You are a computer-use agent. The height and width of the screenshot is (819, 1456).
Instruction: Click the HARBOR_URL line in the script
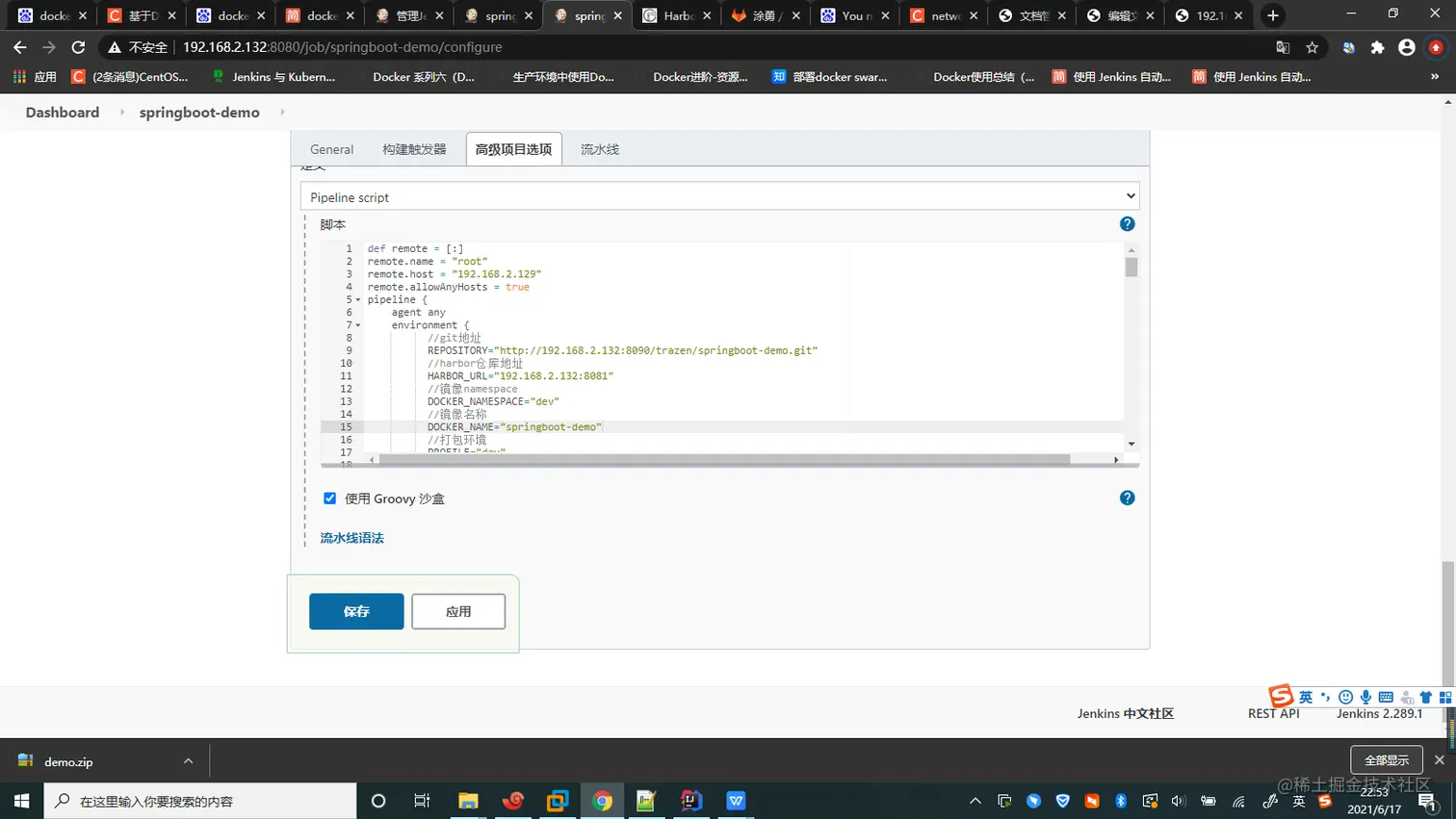pos(520,376)
